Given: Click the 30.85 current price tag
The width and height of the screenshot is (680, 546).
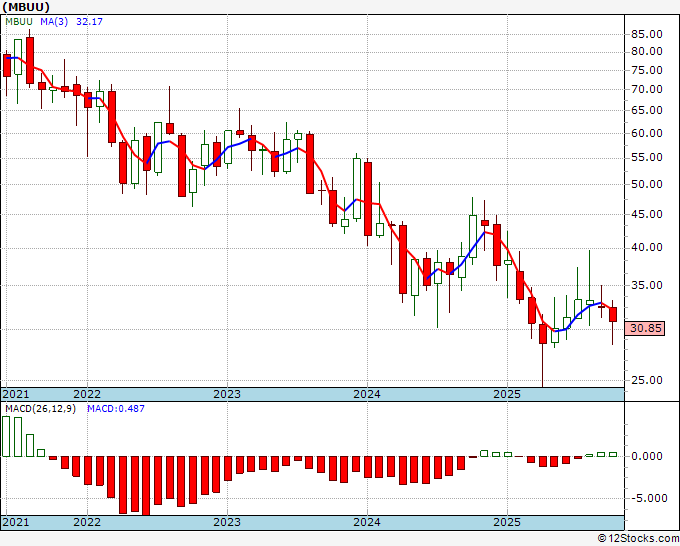Looking at the screenshot, I should click(646, 328).
